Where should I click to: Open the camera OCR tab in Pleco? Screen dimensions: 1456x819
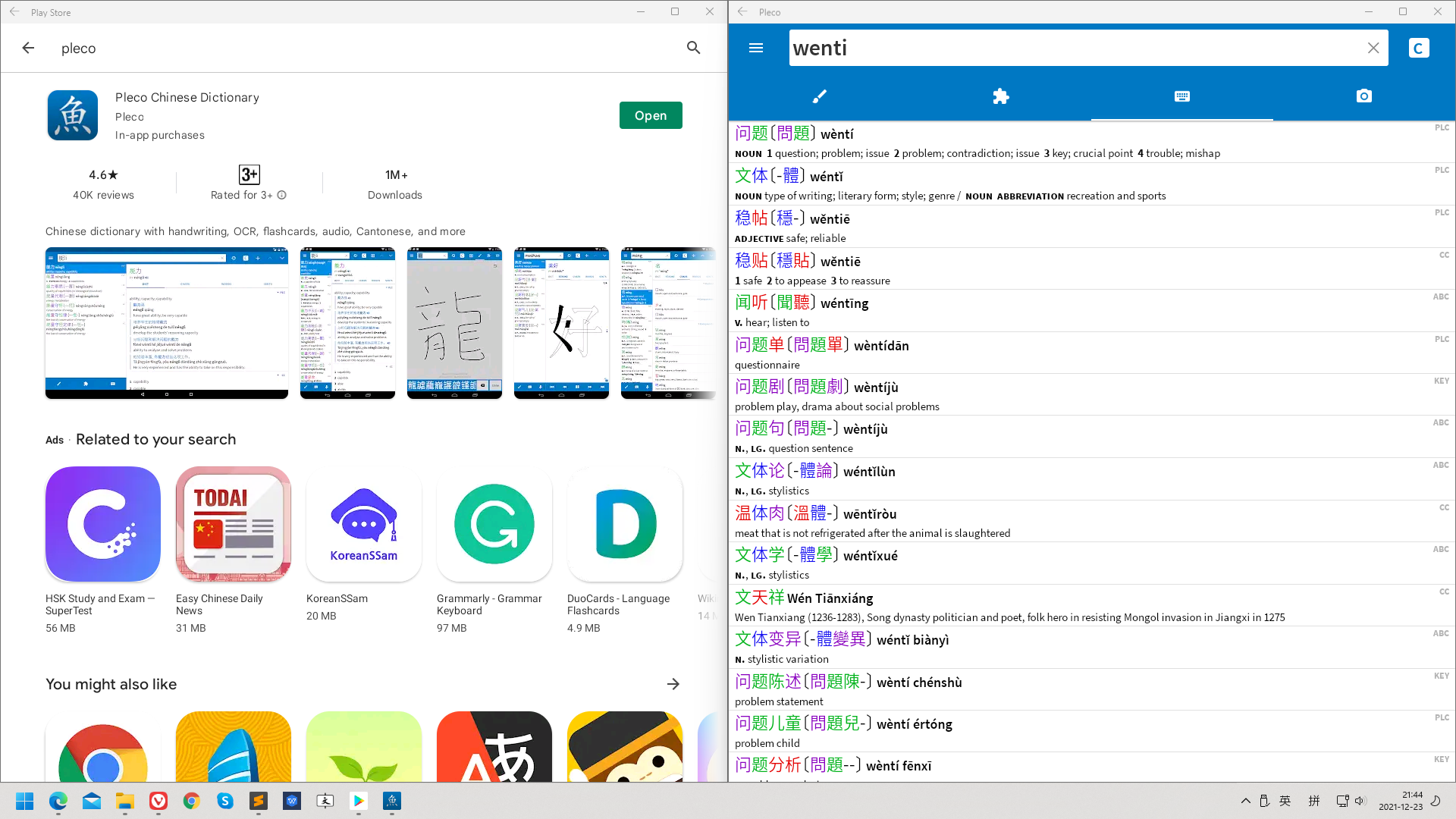pos(1364,96)
